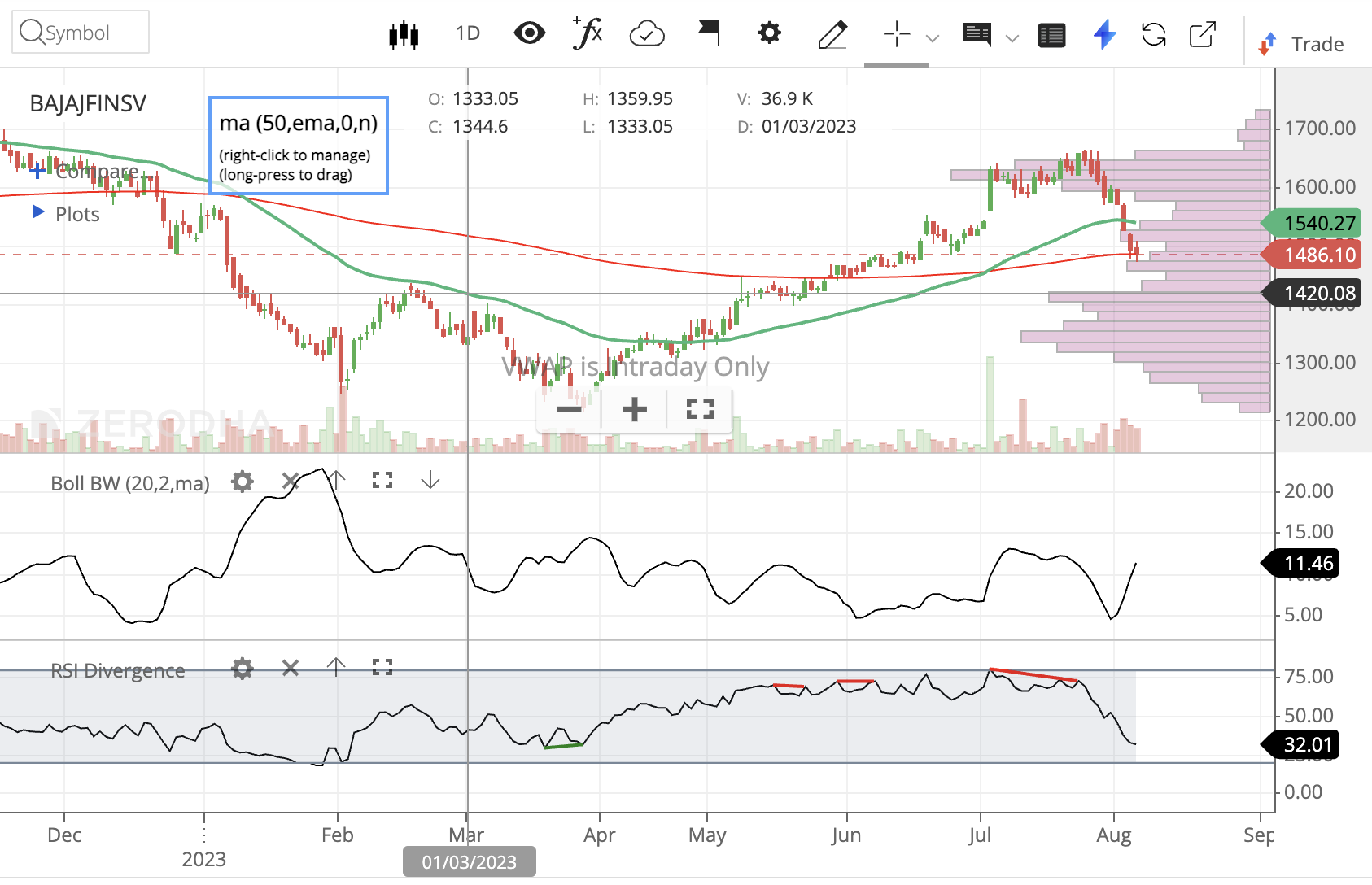Maximize the Boll BW panel
1372x885 pixels.
click(382, 481)
